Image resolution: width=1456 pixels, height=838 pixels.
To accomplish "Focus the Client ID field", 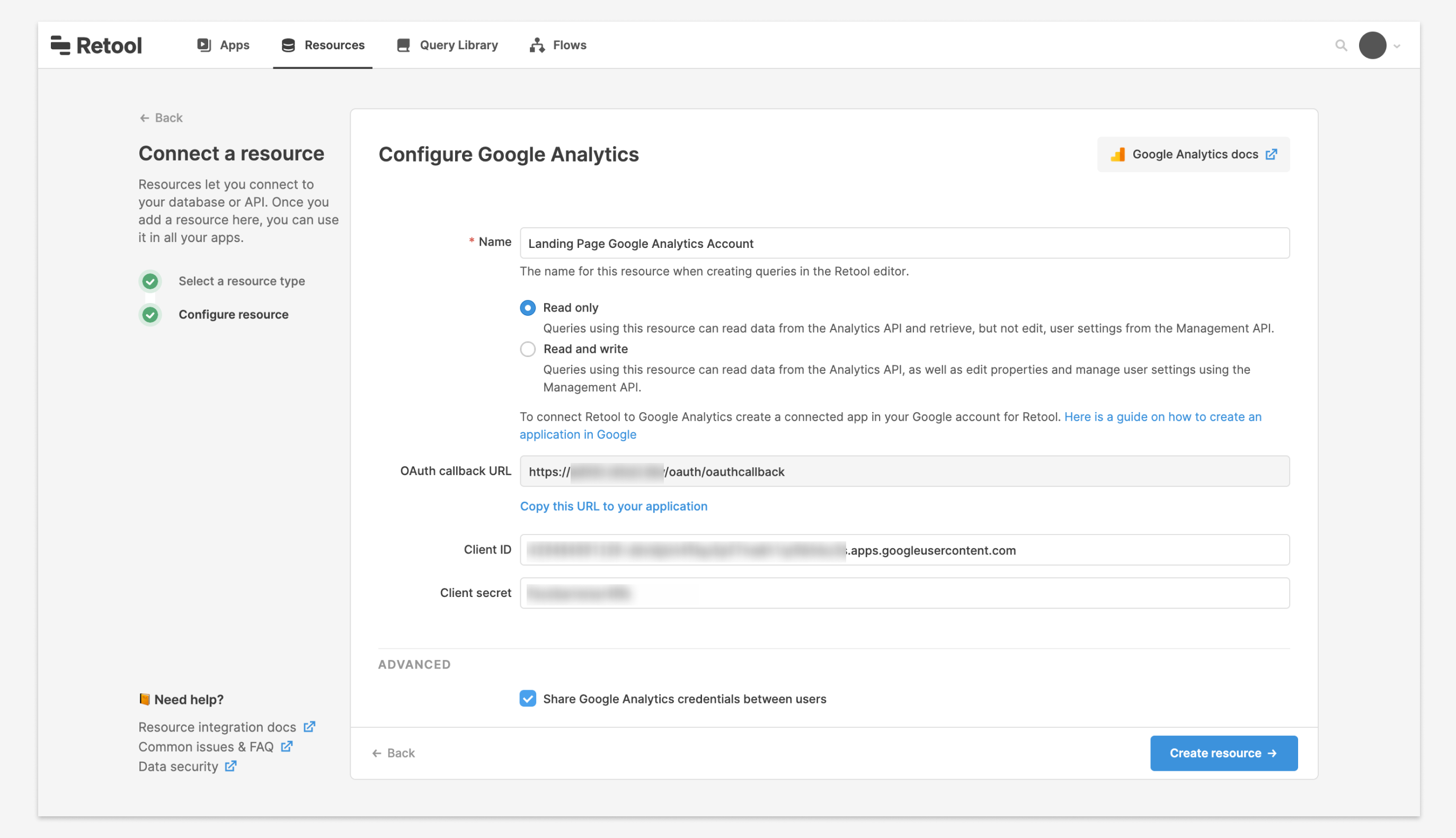I will pyautogui.click(x=904, y=550).
